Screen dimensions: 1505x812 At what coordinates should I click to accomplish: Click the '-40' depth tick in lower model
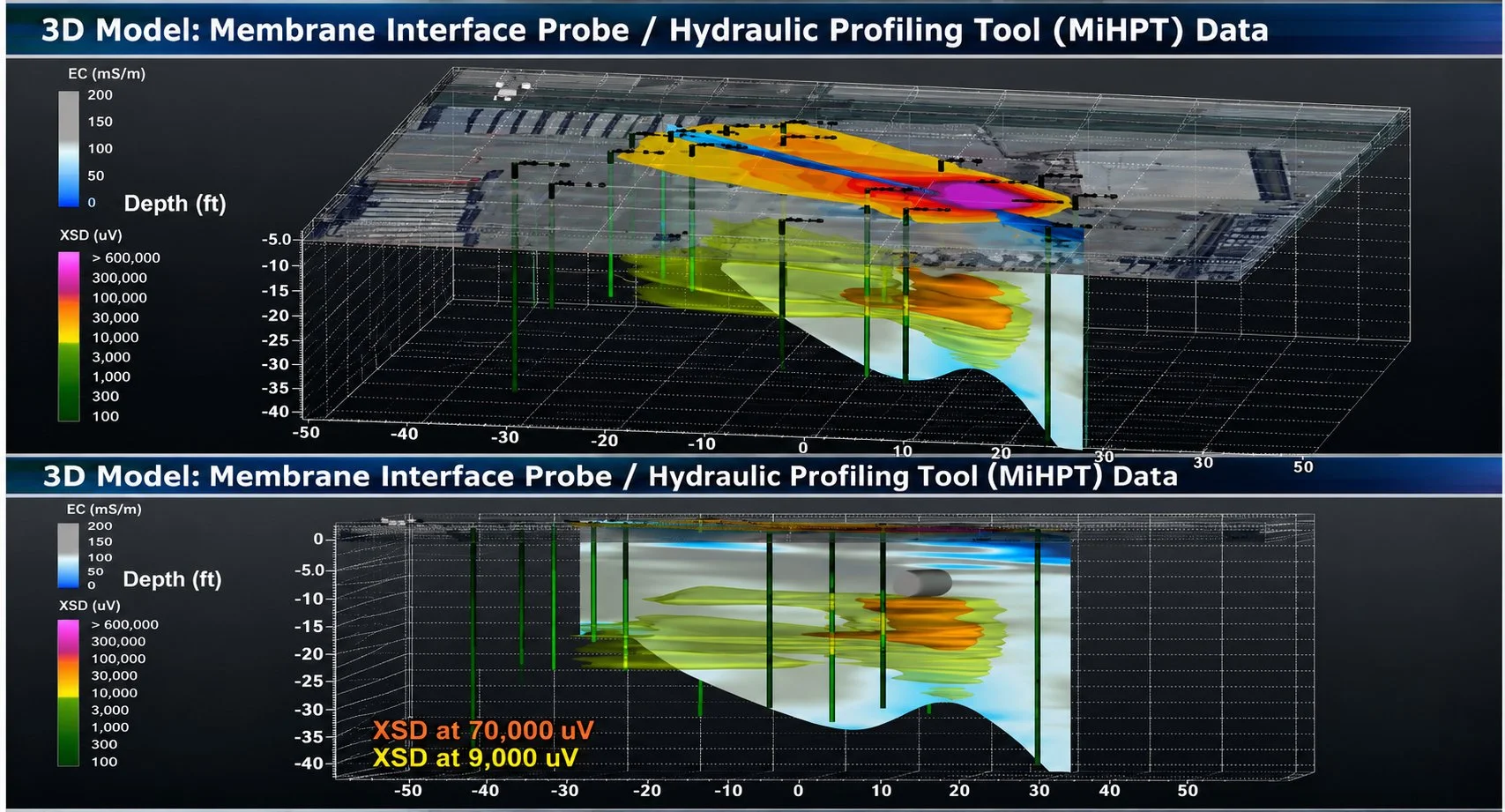(309, 764)
